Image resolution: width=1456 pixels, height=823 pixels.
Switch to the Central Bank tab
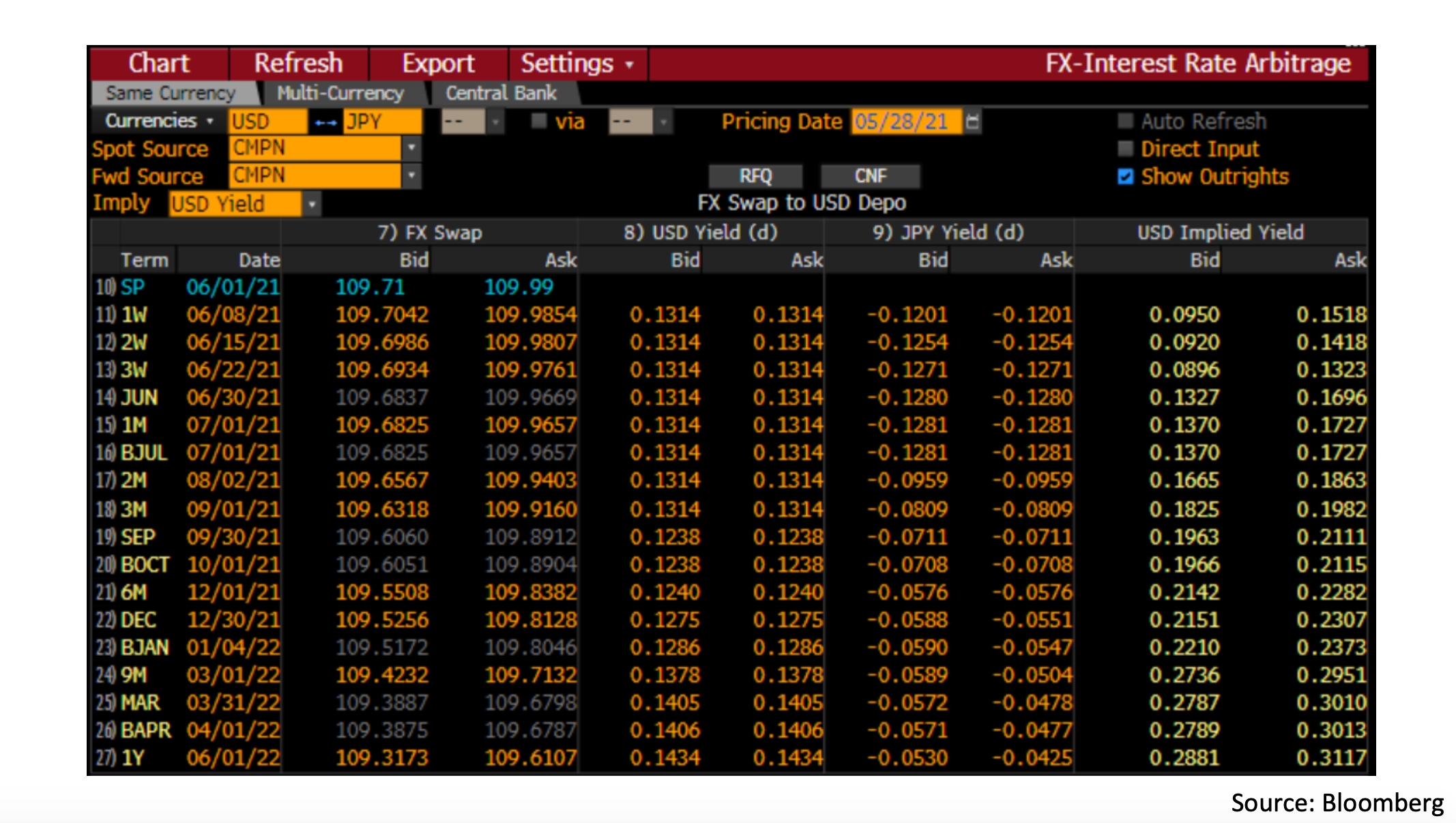[501, 93]
